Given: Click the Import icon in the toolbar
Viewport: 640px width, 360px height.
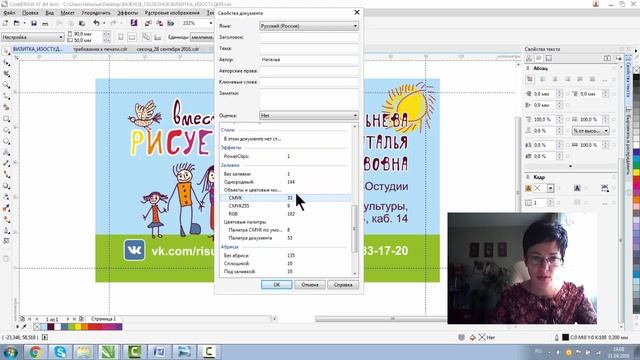Looking at the screenshot, I should 148,23.
